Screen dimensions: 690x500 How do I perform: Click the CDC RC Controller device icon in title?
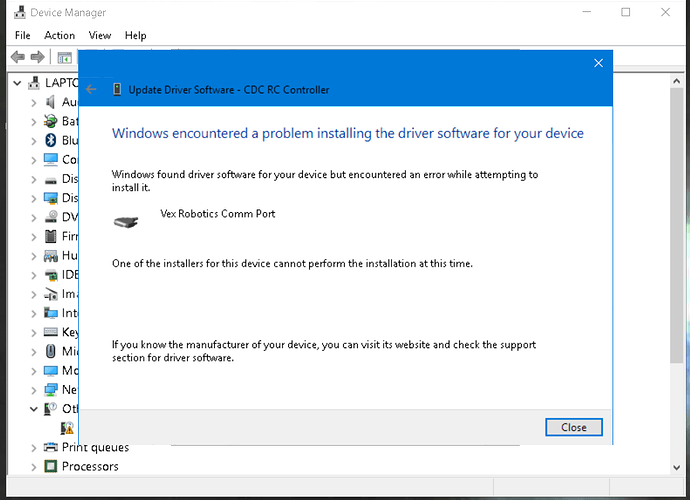[x=117, y=89]
